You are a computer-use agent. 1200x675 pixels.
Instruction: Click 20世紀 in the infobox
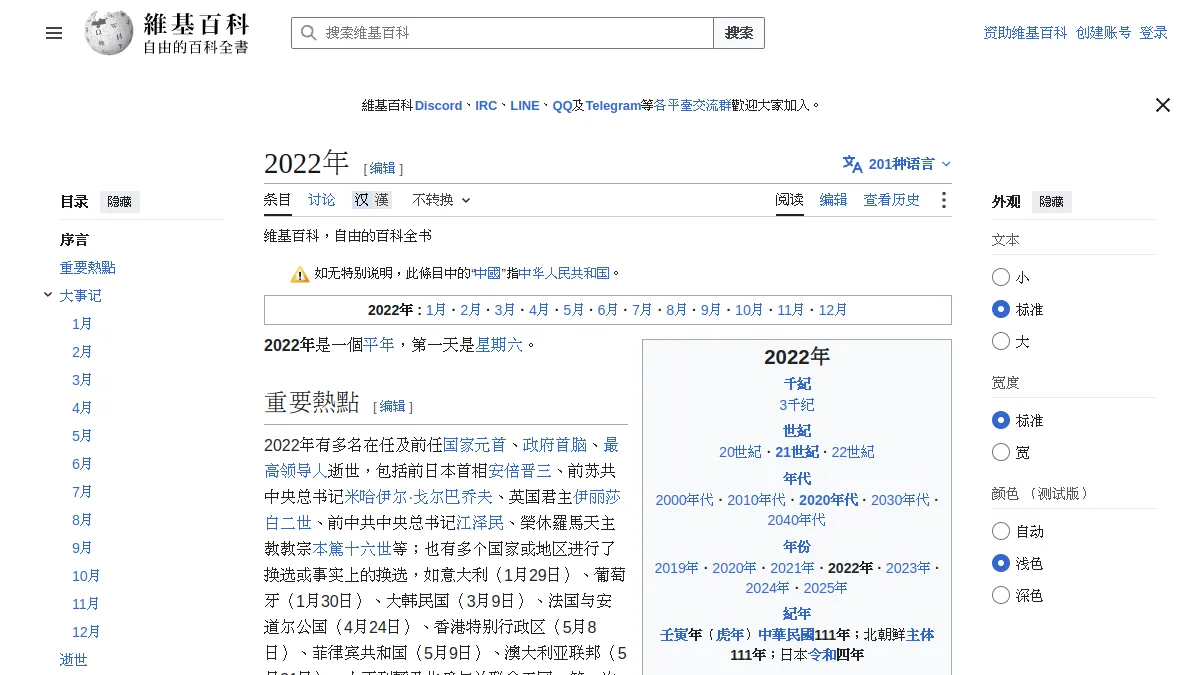(740, 452)
